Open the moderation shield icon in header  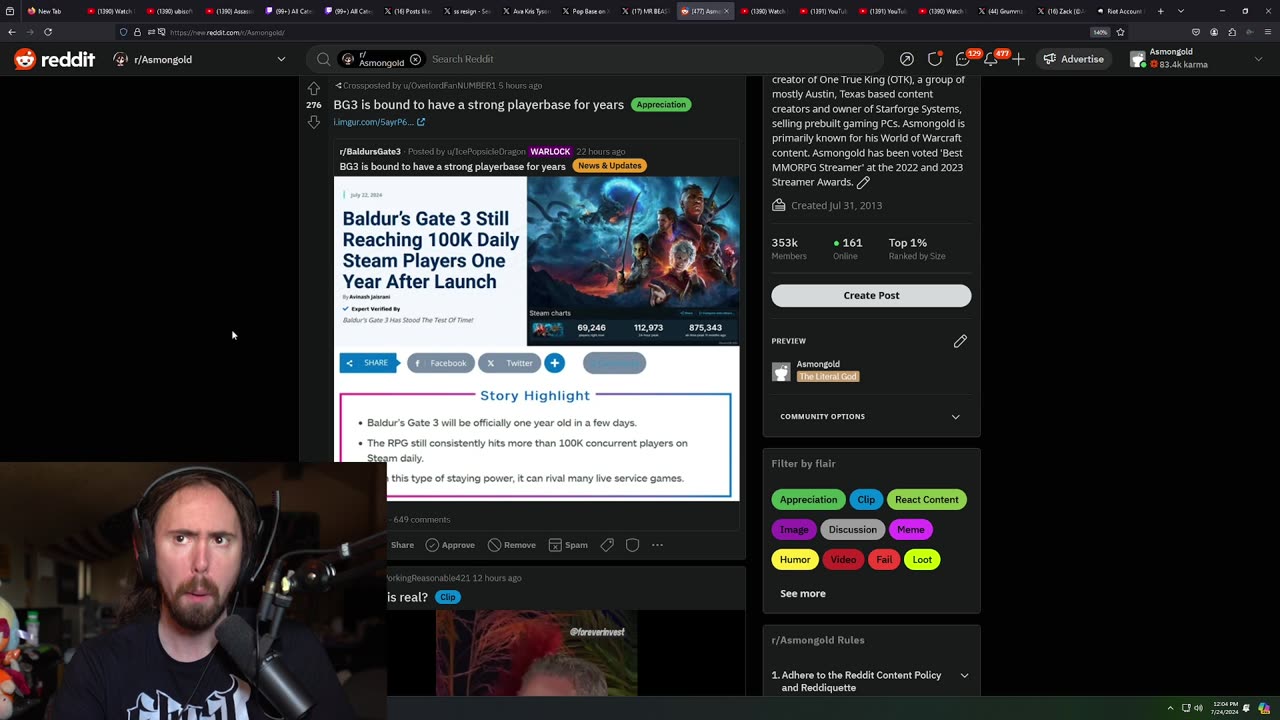pyautogui.click(x=935, y=59)
